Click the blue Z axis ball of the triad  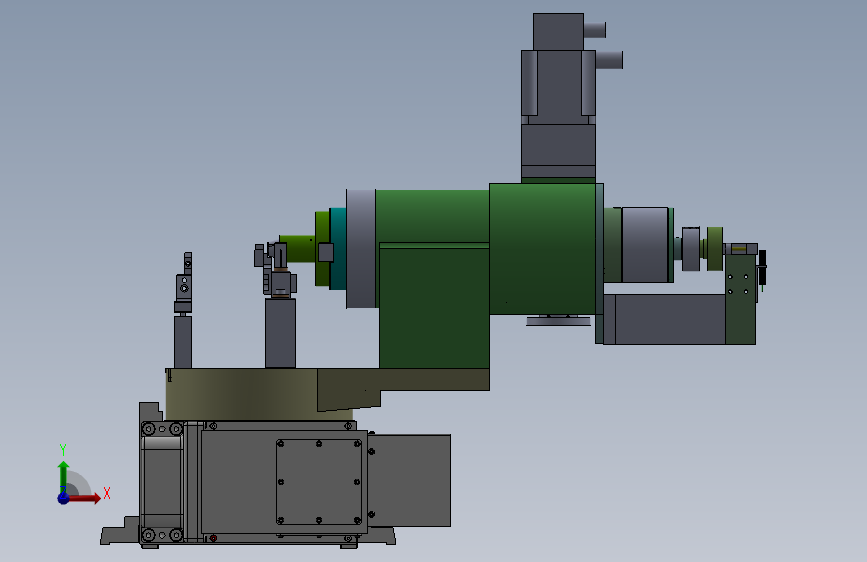pos(64,498)
